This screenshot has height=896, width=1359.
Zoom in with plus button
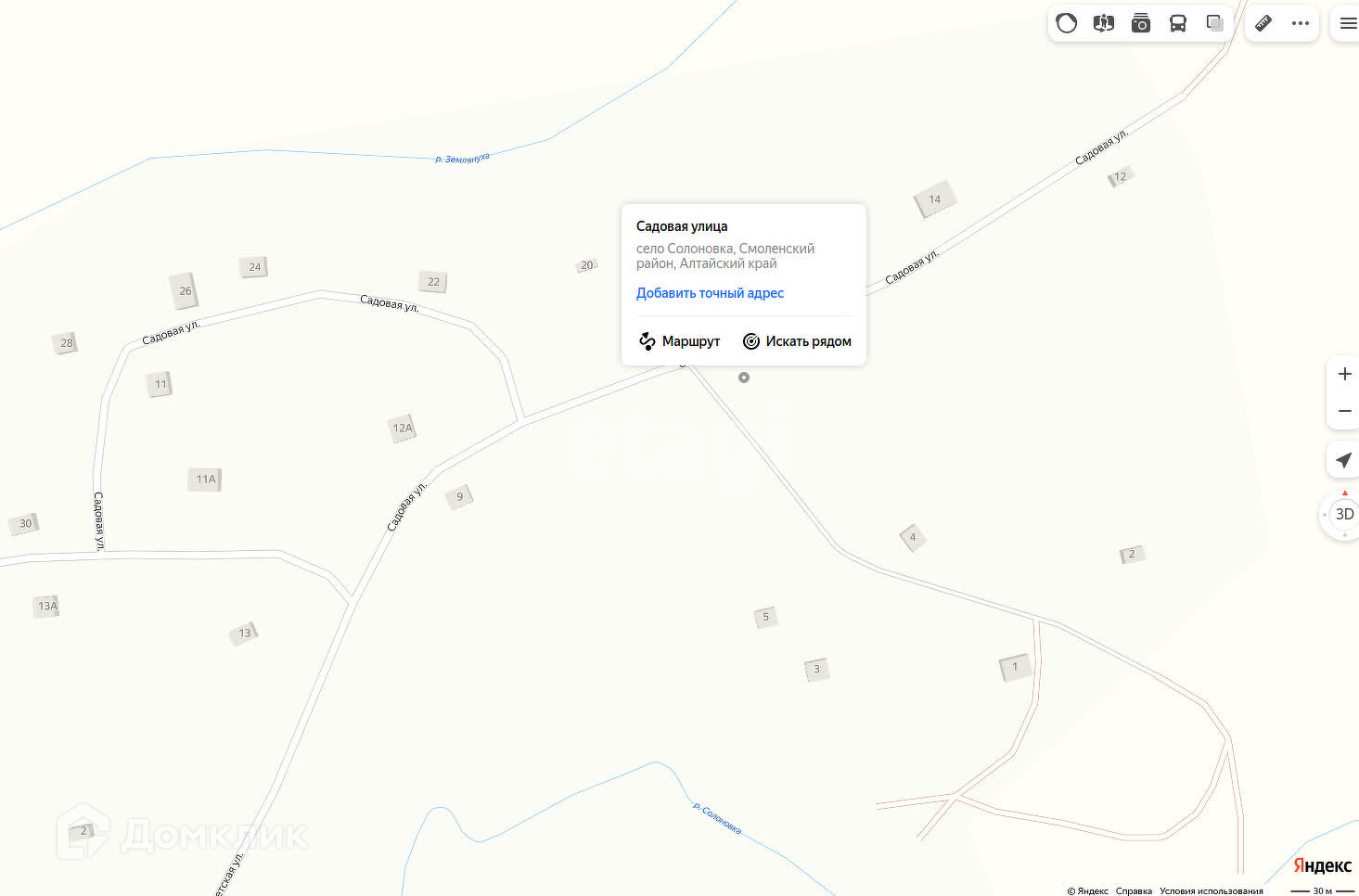(1344, 374)
